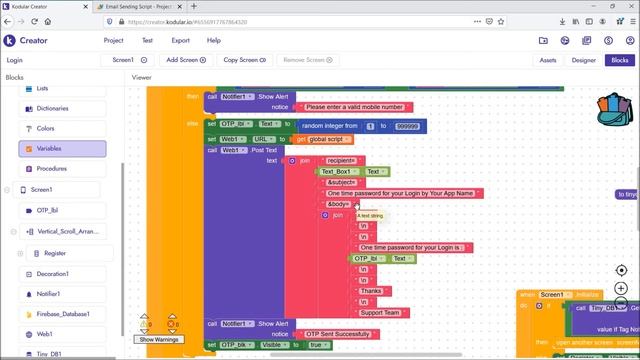
Task: Open the Assets panel button
Action: [548, 60]
